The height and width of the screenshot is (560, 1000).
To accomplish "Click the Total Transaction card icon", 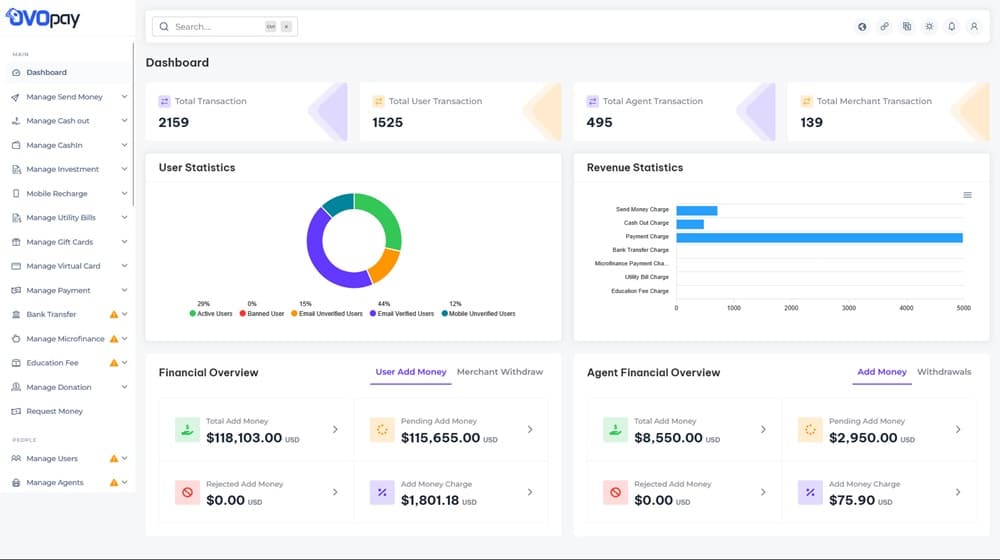I will click(x=165, y=101).
